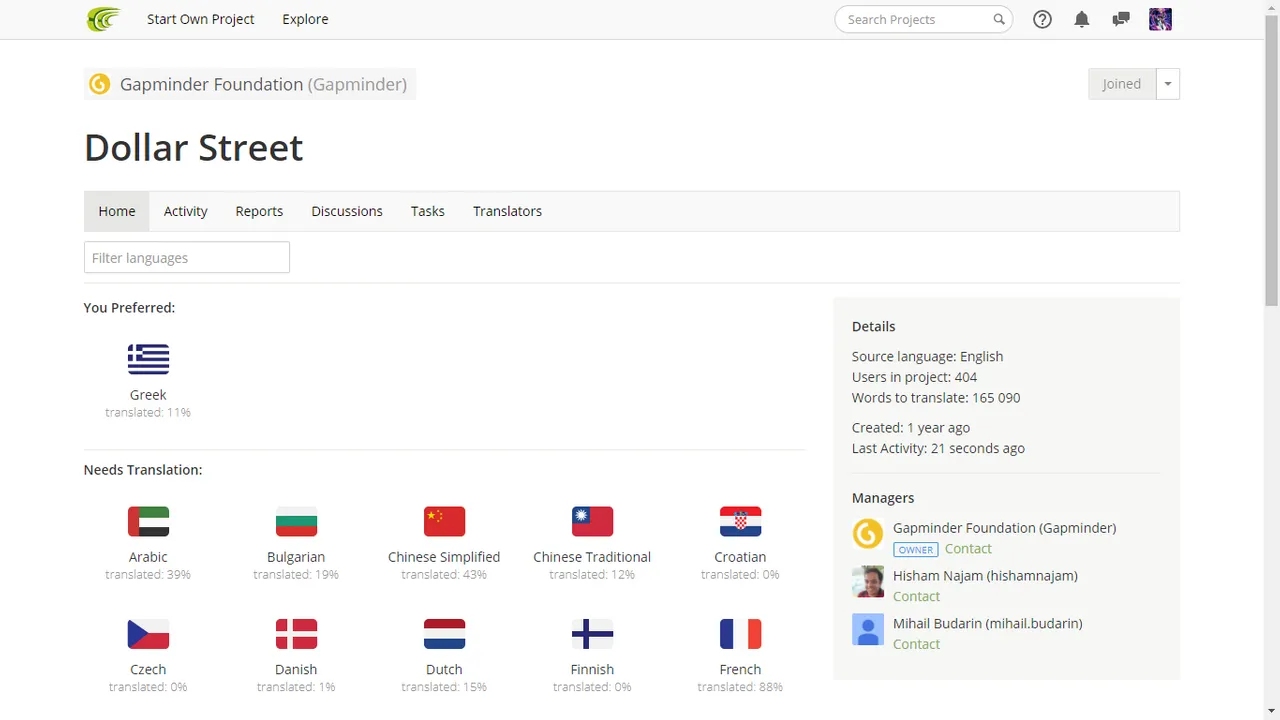Screen dimensions: 1280x720
Task: Click Start Own Project link
Action: [201, 19]
